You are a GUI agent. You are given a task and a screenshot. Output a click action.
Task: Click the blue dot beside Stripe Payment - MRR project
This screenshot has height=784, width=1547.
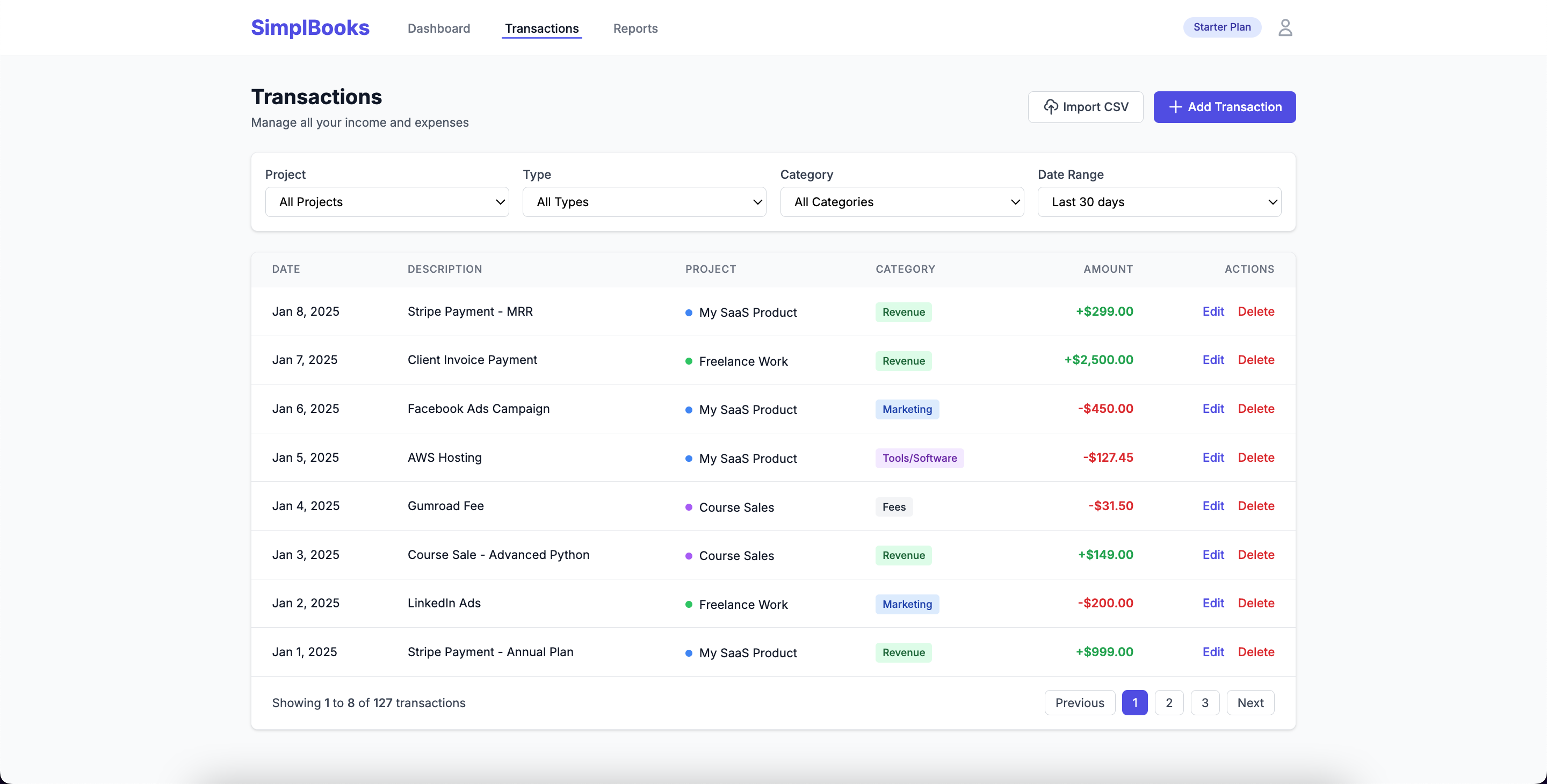689,313
